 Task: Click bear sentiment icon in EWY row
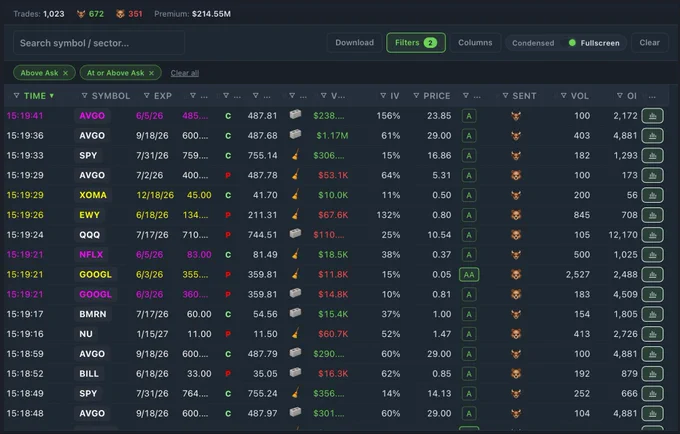coord(516,215)
